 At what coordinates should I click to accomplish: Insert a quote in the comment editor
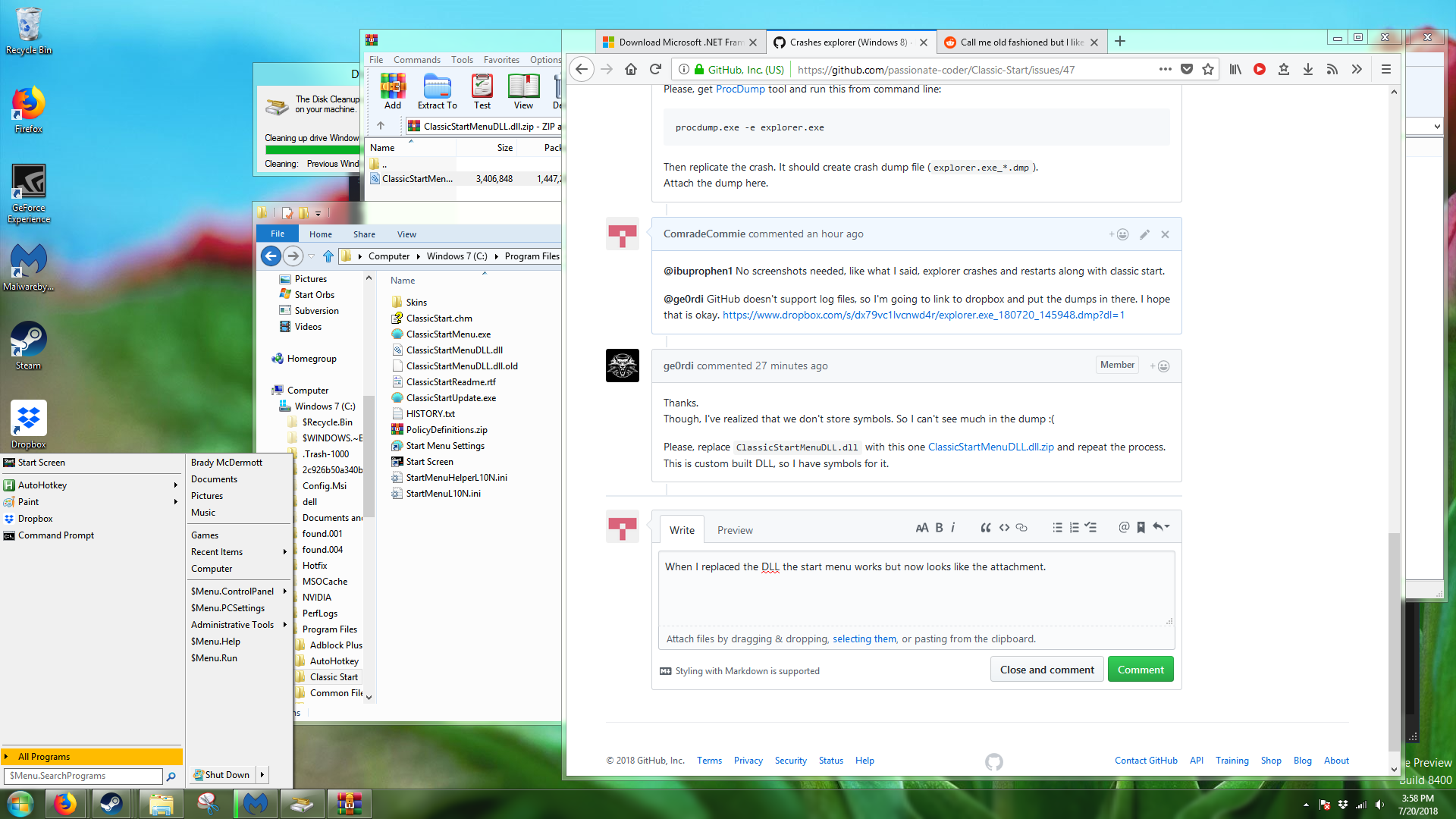[986, 528]
